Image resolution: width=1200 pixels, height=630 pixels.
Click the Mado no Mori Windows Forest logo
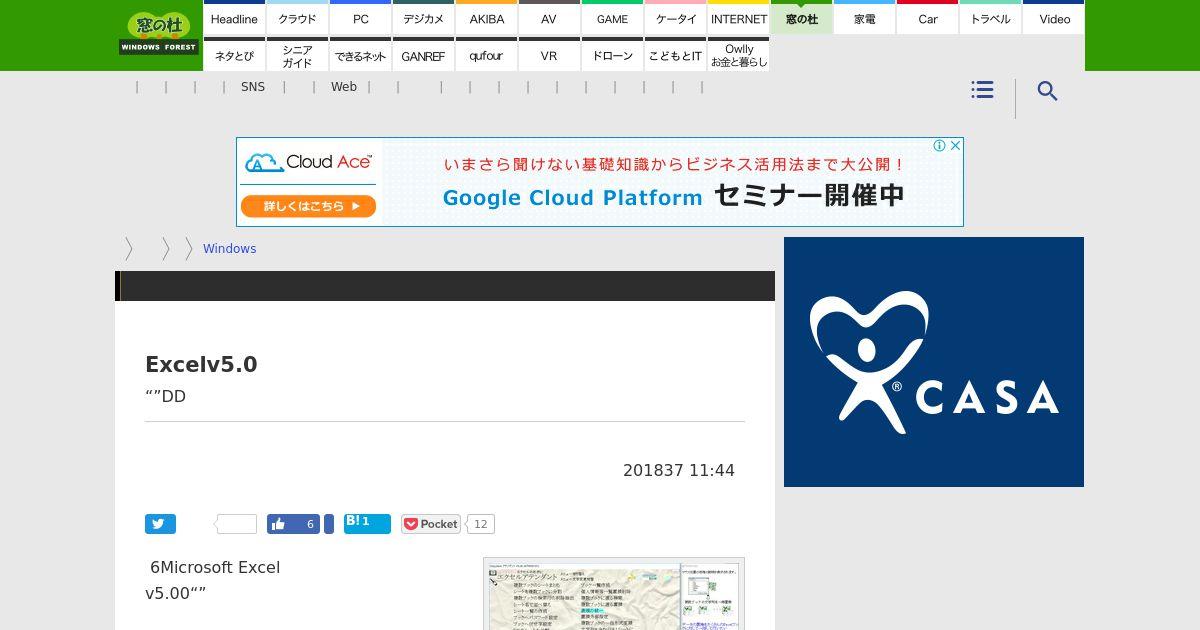point(159,34)
